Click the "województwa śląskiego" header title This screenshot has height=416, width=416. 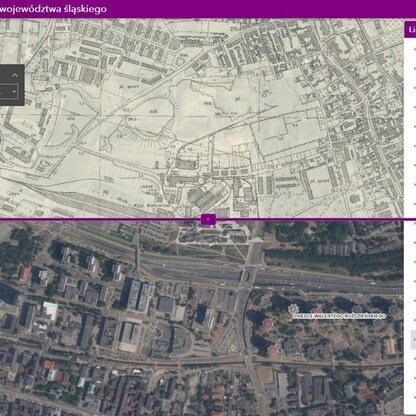pos(53,9)
